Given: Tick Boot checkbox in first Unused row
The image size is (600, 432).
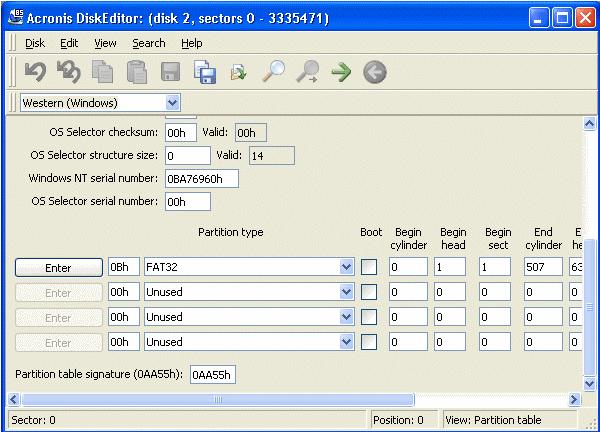Looking at the screenshot, I should click(x=369, y=292).
